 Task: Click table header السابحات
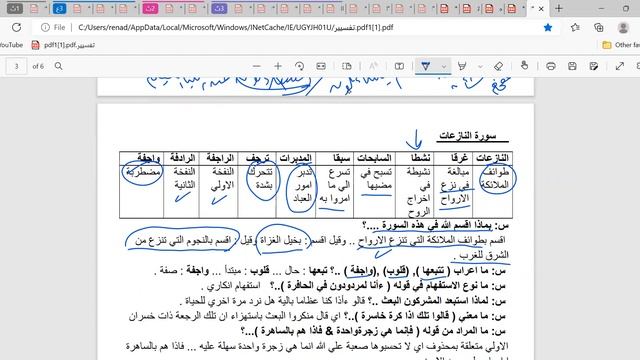point(374,158)
